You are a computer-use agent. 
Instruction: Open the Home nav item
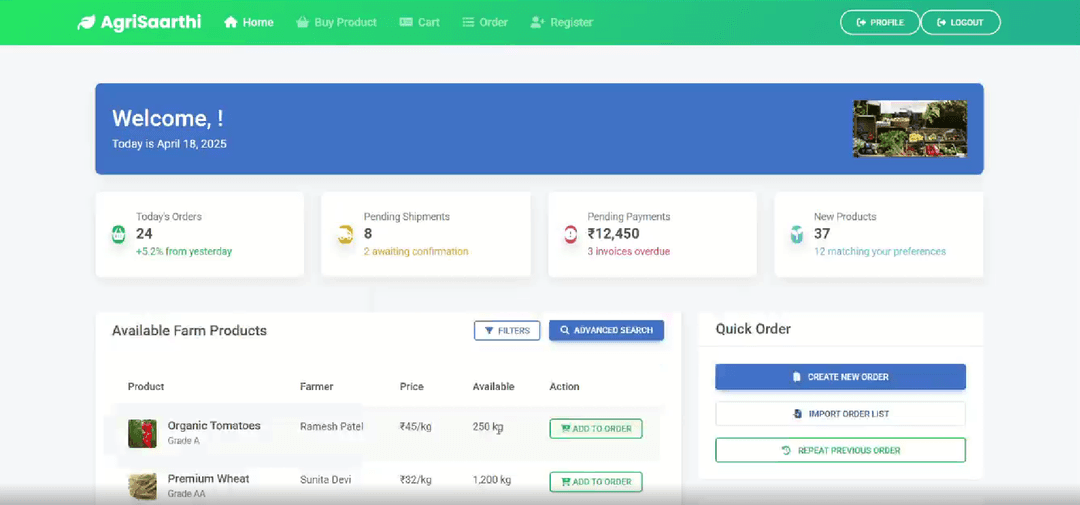(x=249, y=22)
